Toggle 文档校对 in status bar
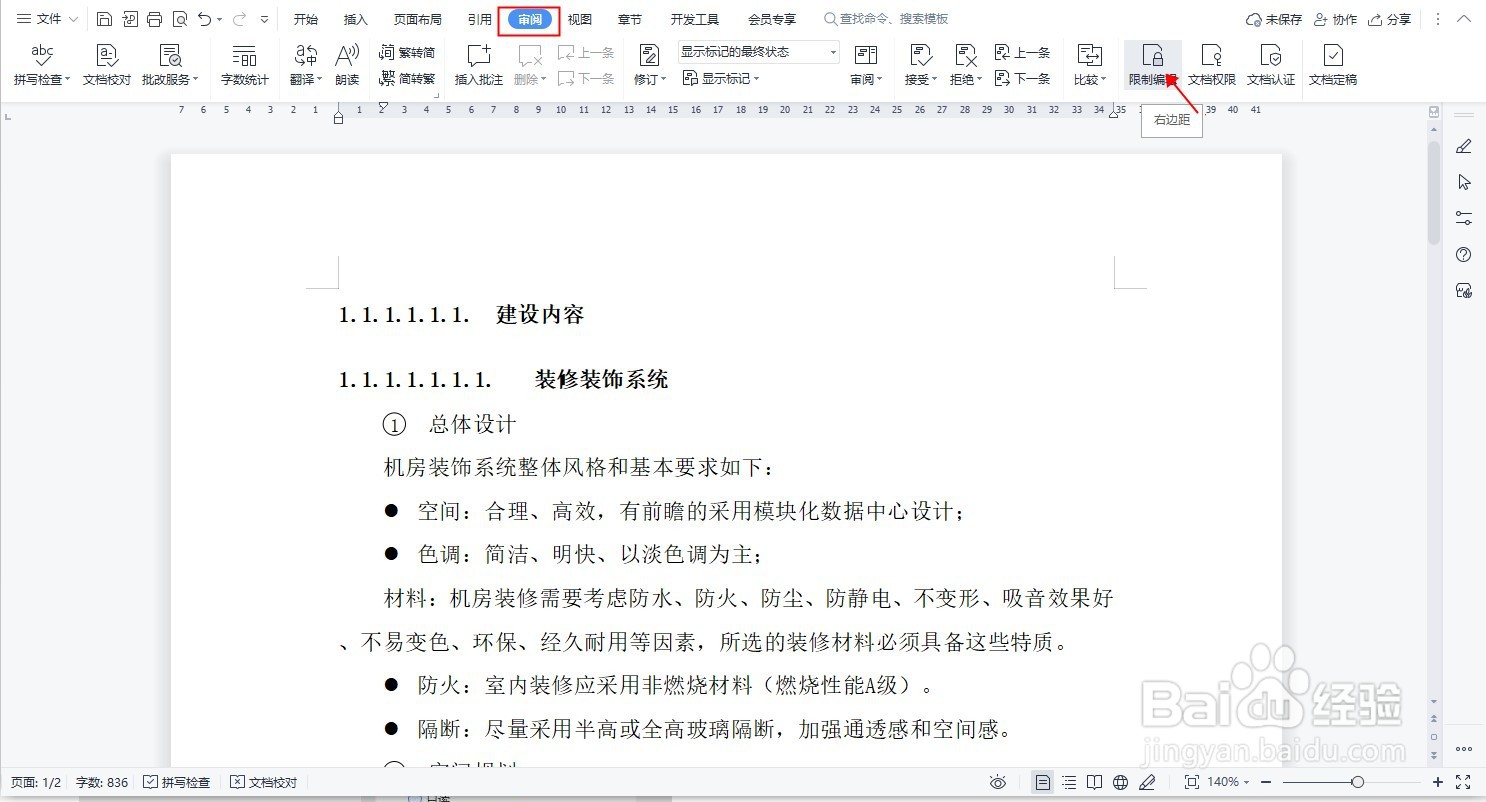Screen dimensions: 1486x802 pos(264,782)
